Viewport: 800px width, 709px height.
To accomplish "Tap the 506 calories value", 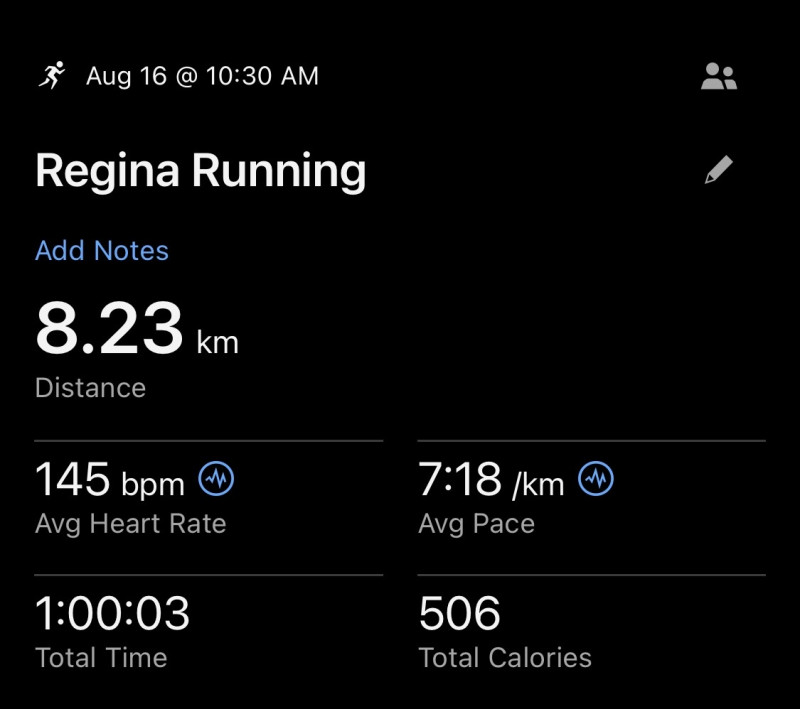I will pyautogui.click(x=459, y=614).
